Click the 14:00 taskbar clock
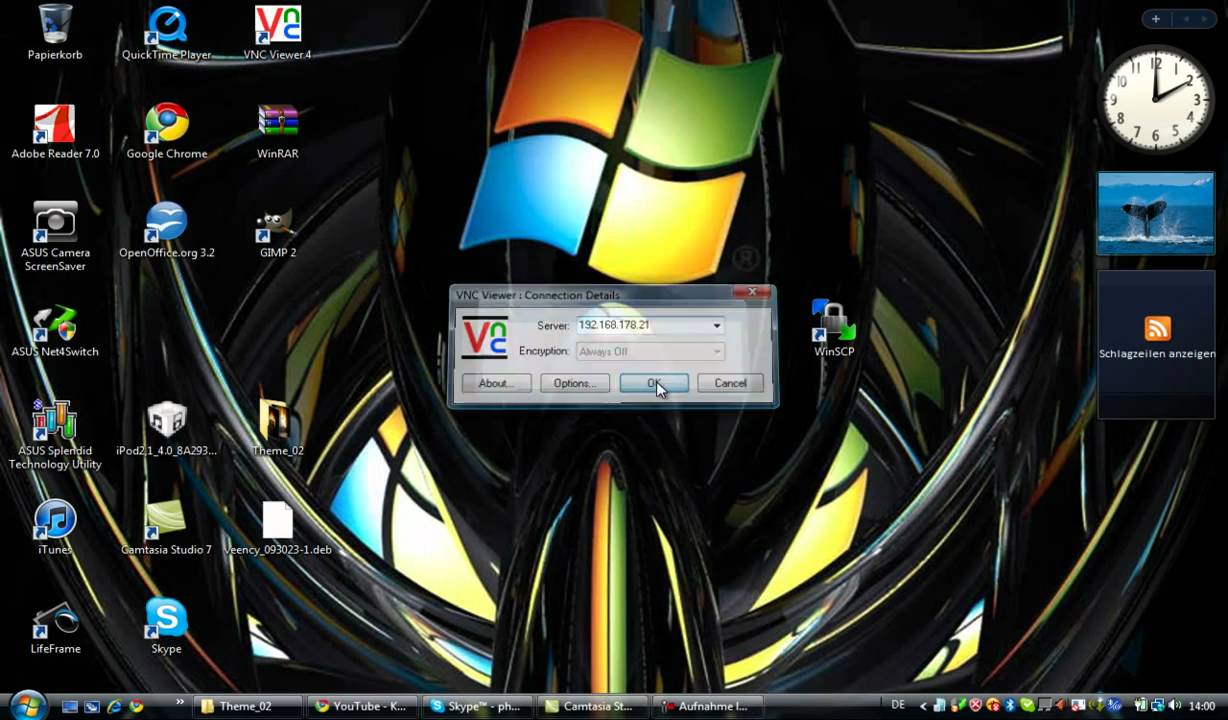The image size is (1228, 720). [x=1201, y=706]
